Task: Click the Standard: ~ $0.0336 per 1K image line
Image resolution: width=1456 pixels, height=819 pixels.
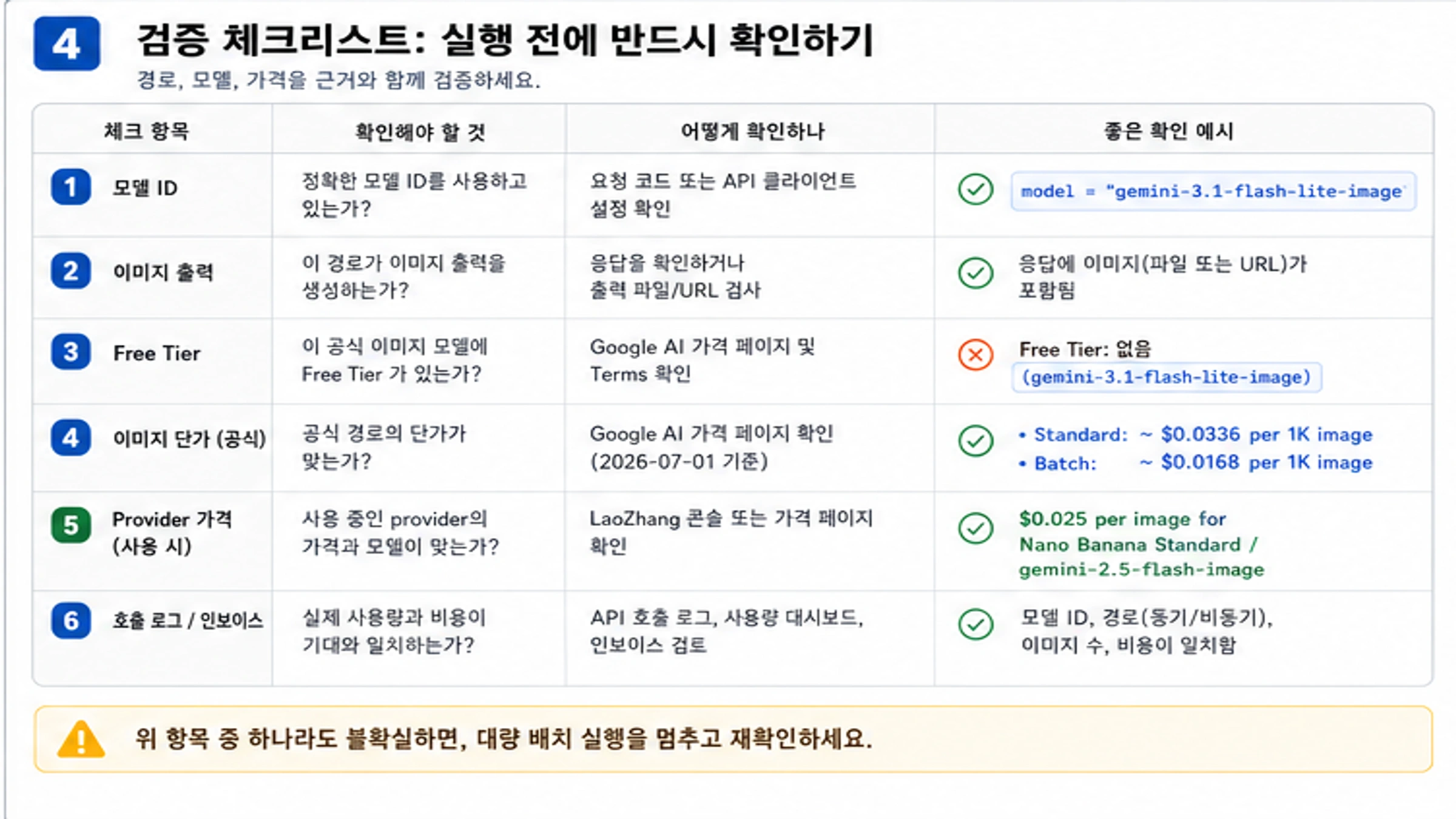Action: (x=1195, y=434)
